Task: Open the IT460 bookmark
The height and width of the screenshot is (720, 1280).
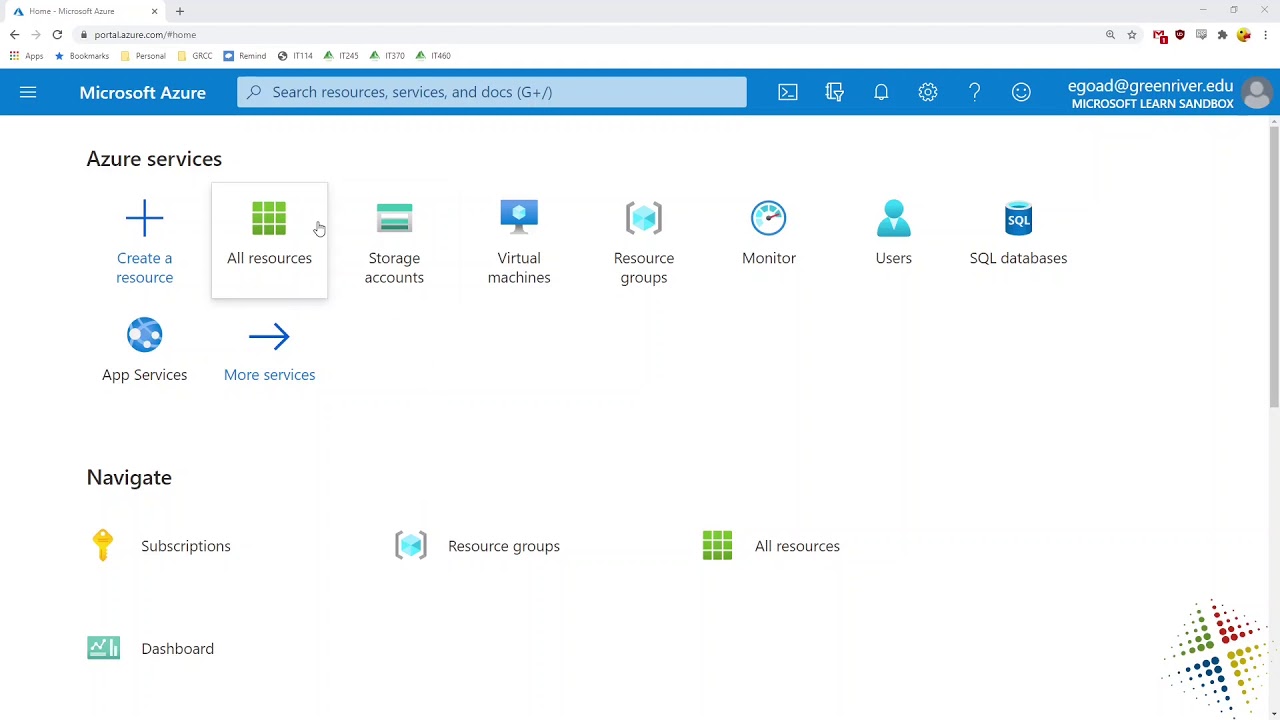Action: pyautogui.click(x=433, y=56)
